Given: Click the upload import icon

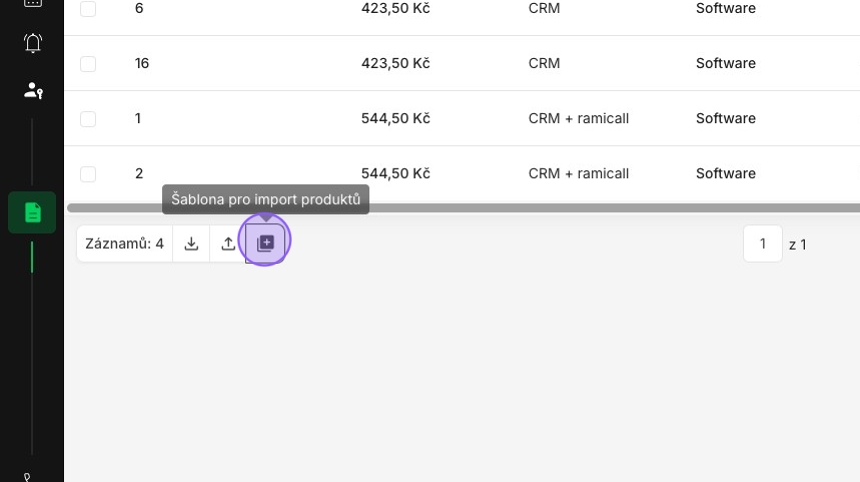Looking at the screenshot, I should (x=228, y=243).
